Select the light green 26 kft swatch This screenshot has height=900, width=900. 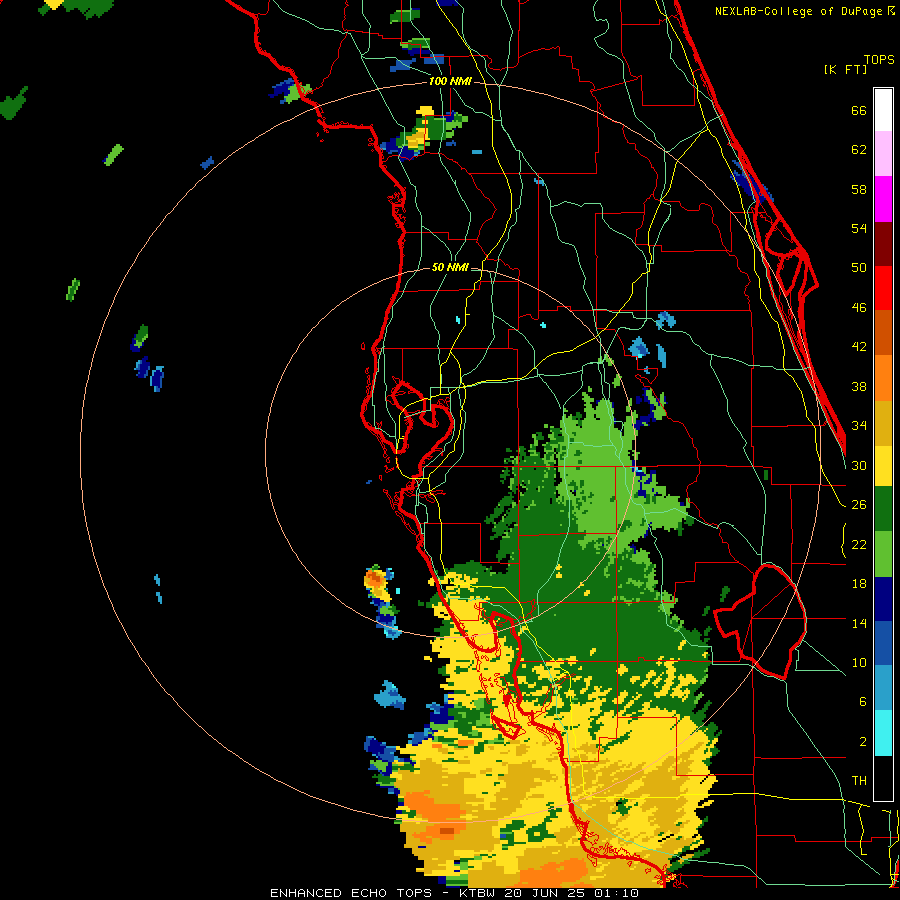click(883, 554)
